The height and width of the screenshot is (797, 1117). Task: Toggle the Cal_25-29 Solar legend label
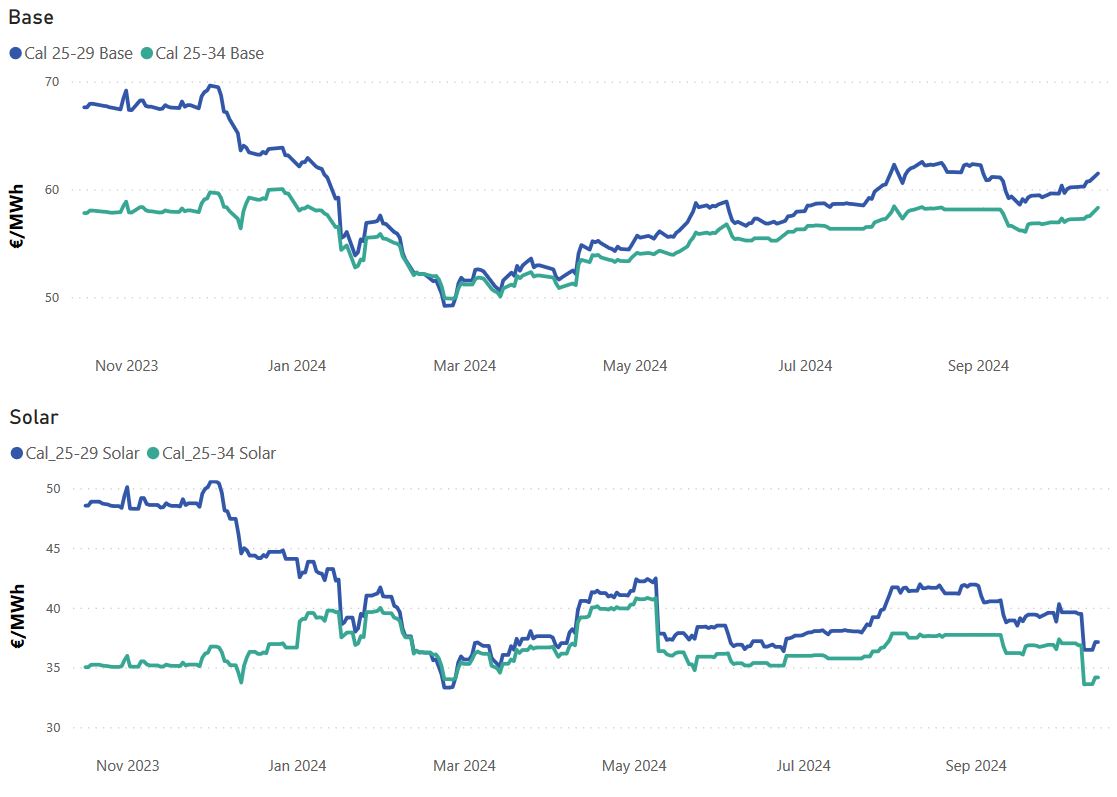tap(82, 453)
